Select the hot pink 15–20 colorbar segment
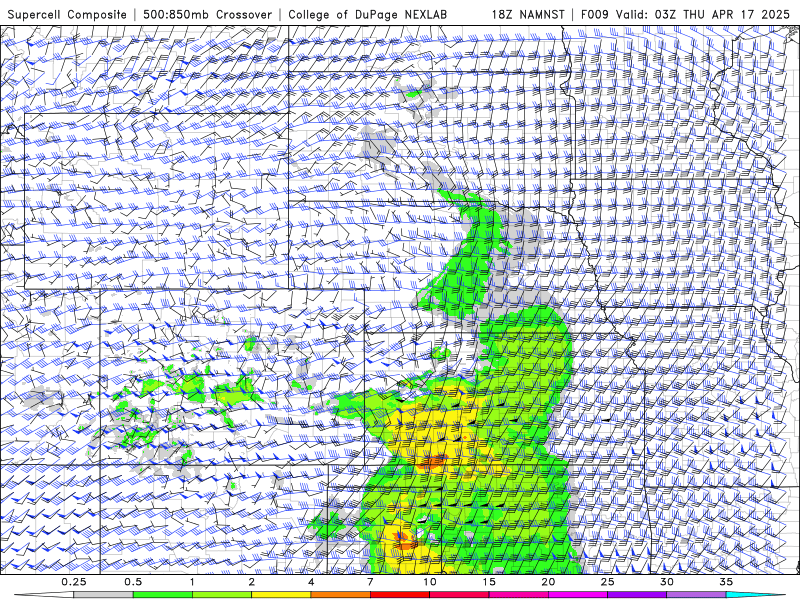The image size is (800, 600). pos(518,595)
